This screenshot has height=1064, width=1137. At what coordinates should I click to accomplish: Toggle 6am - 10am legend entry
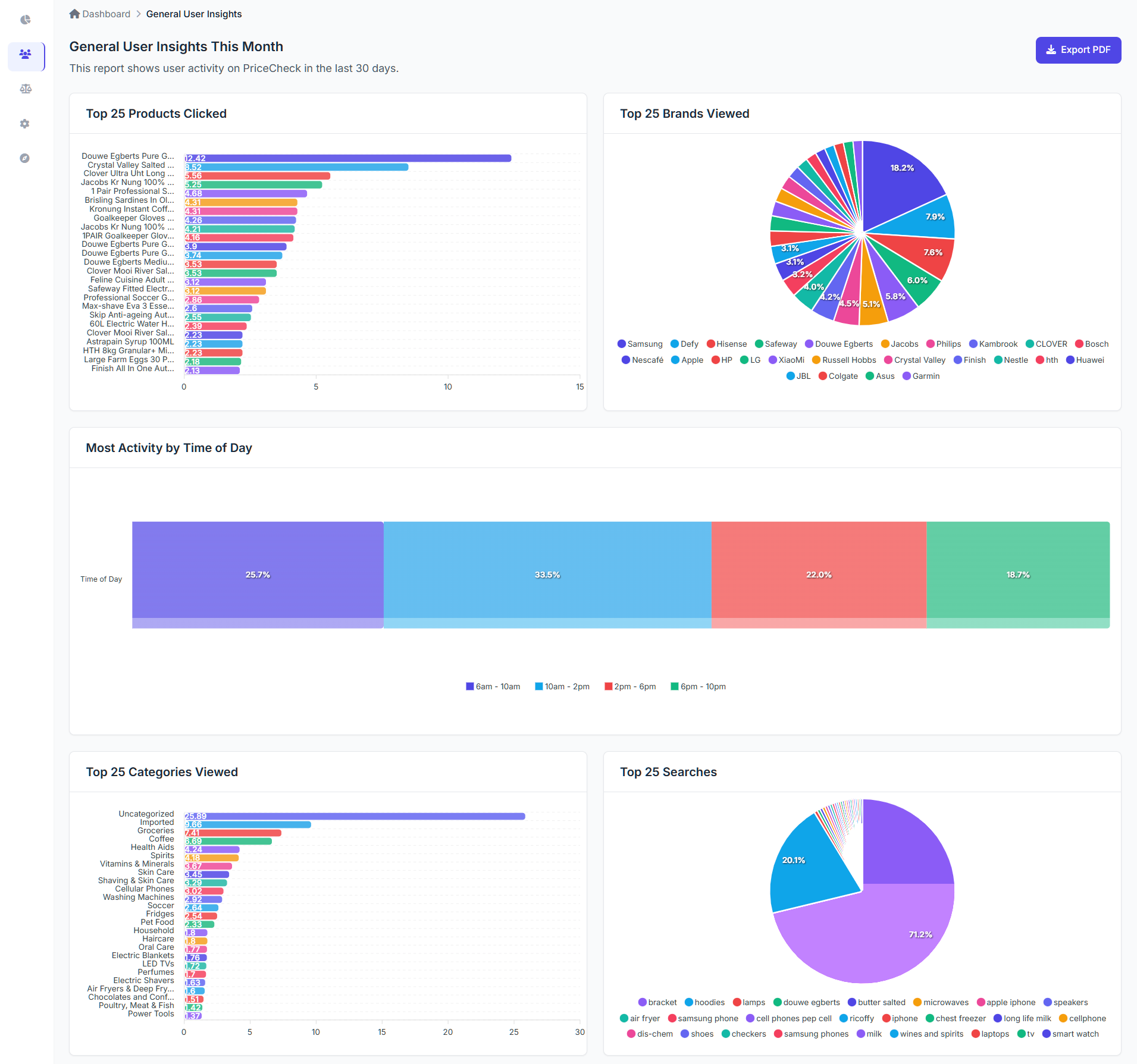pos(493,686)
